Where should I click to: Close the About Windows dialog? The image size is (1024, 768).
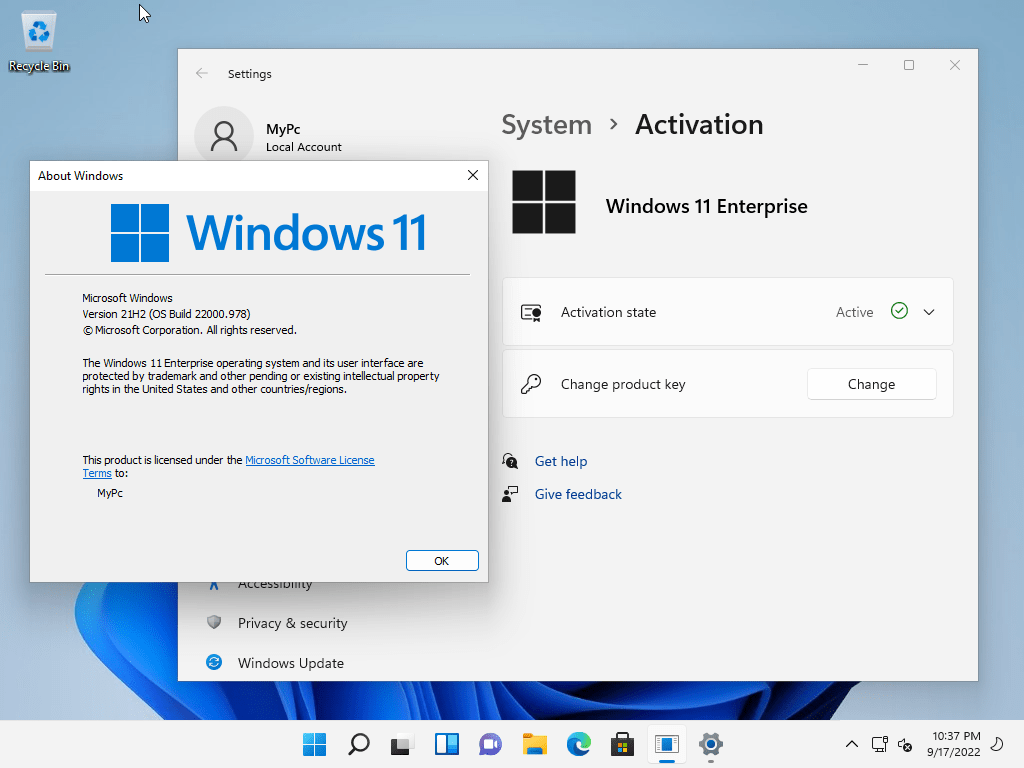(473, 175)
